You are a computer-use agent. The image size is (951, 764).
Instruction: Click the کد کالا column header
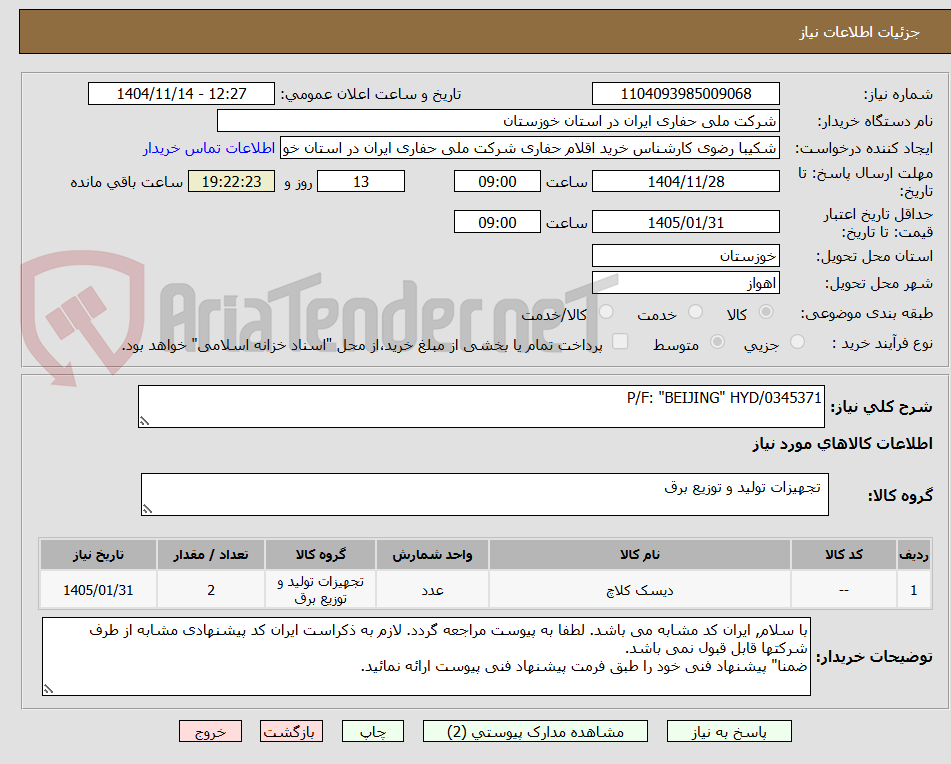coord(844,555)
